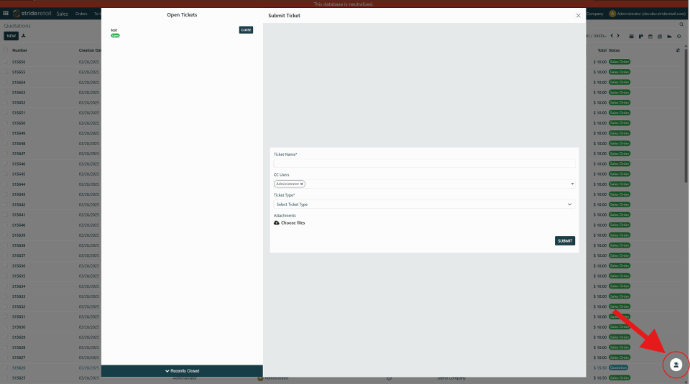Screen dimensions: 690x384
Task: Click the search magnifier icon
Action: [x=681, y=25]
